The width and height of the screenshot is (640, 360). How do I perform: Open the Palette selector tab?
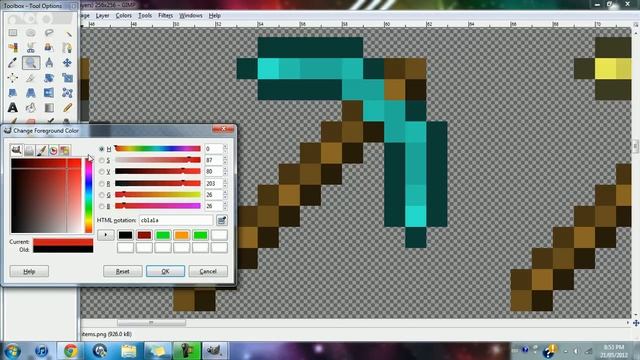pos(64,150)
